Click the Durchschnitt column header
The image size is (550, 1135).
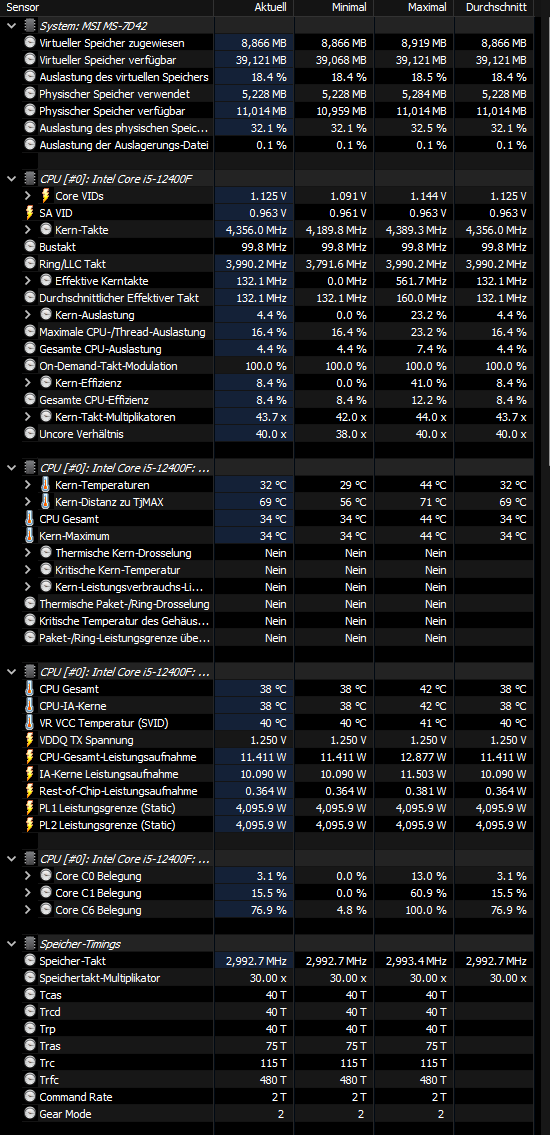(494, 7)
